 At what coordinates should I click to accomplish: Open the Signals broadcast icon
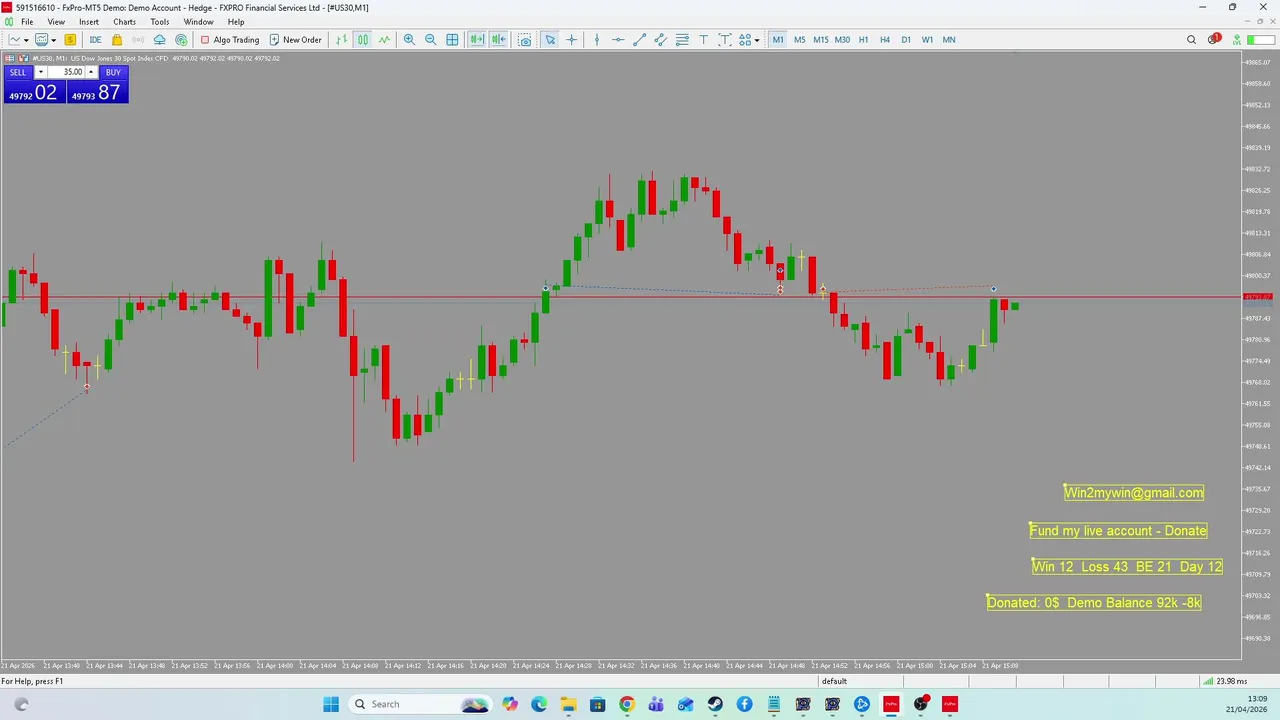(x=138, y=40)
